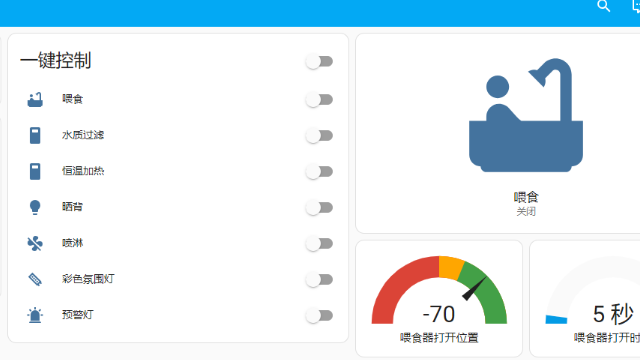
Task: Switch on 恒温加热 toggle
Action: [x=320, y=171]
